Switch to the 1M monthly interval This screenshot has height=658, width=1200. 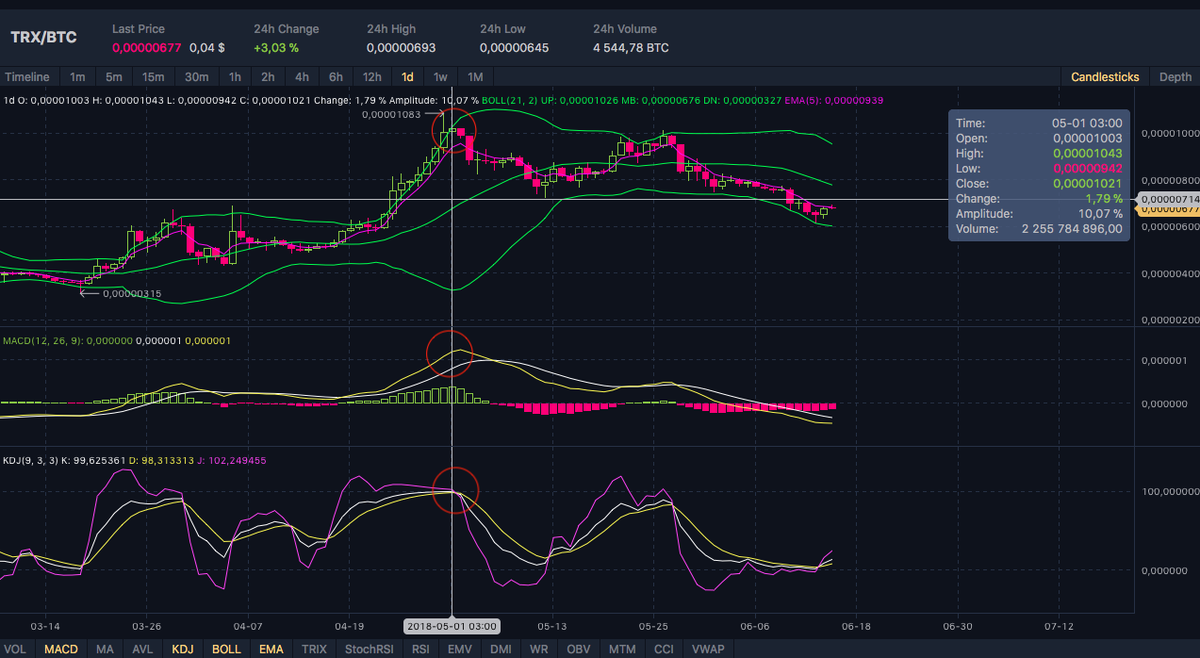pyautogui.click(x=475, y=77)
